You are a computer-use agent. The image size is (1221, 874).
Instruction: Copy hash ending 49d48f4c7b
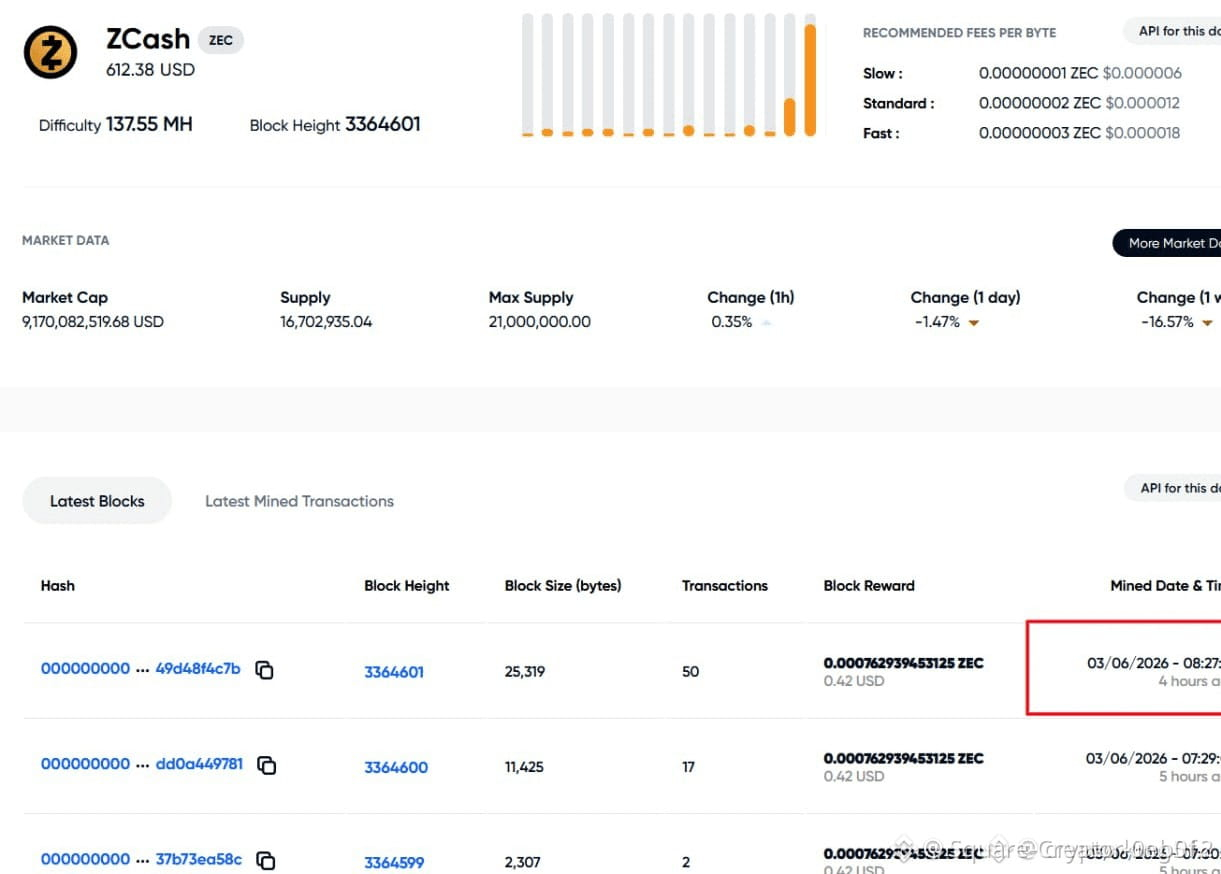pos(264,670)
